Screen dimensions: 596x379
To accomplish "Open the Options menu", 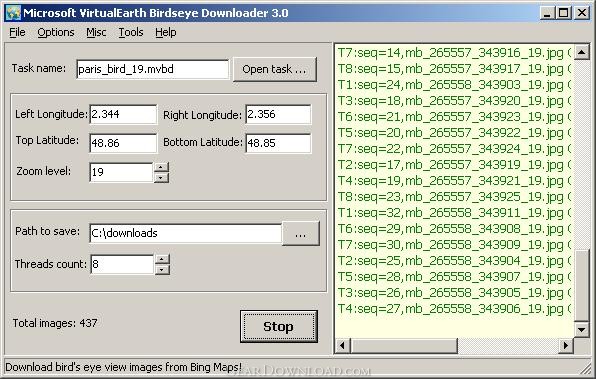I will (56, 32).
